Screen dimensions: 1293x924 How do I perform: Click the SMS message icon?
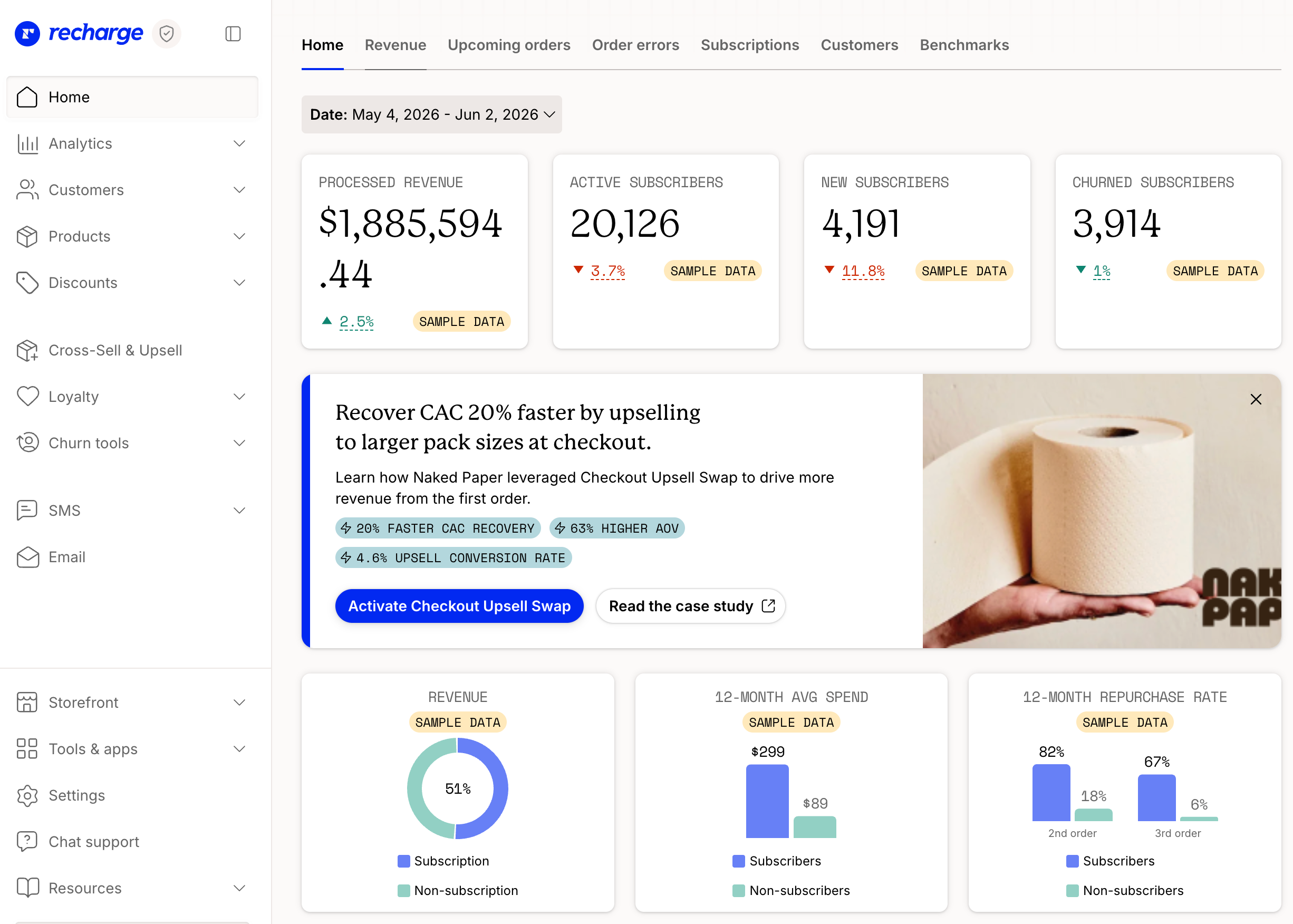point(27,511)
